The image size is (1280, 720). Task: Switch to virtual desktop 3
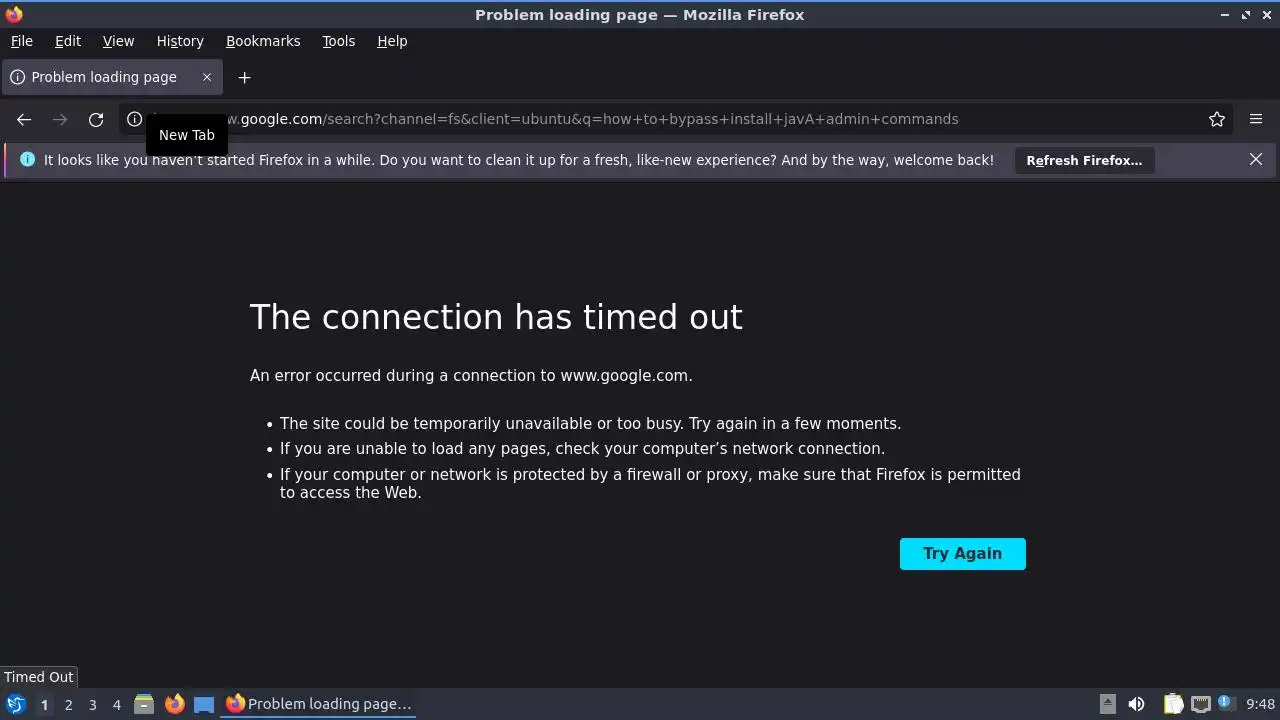tap(92, 705)
